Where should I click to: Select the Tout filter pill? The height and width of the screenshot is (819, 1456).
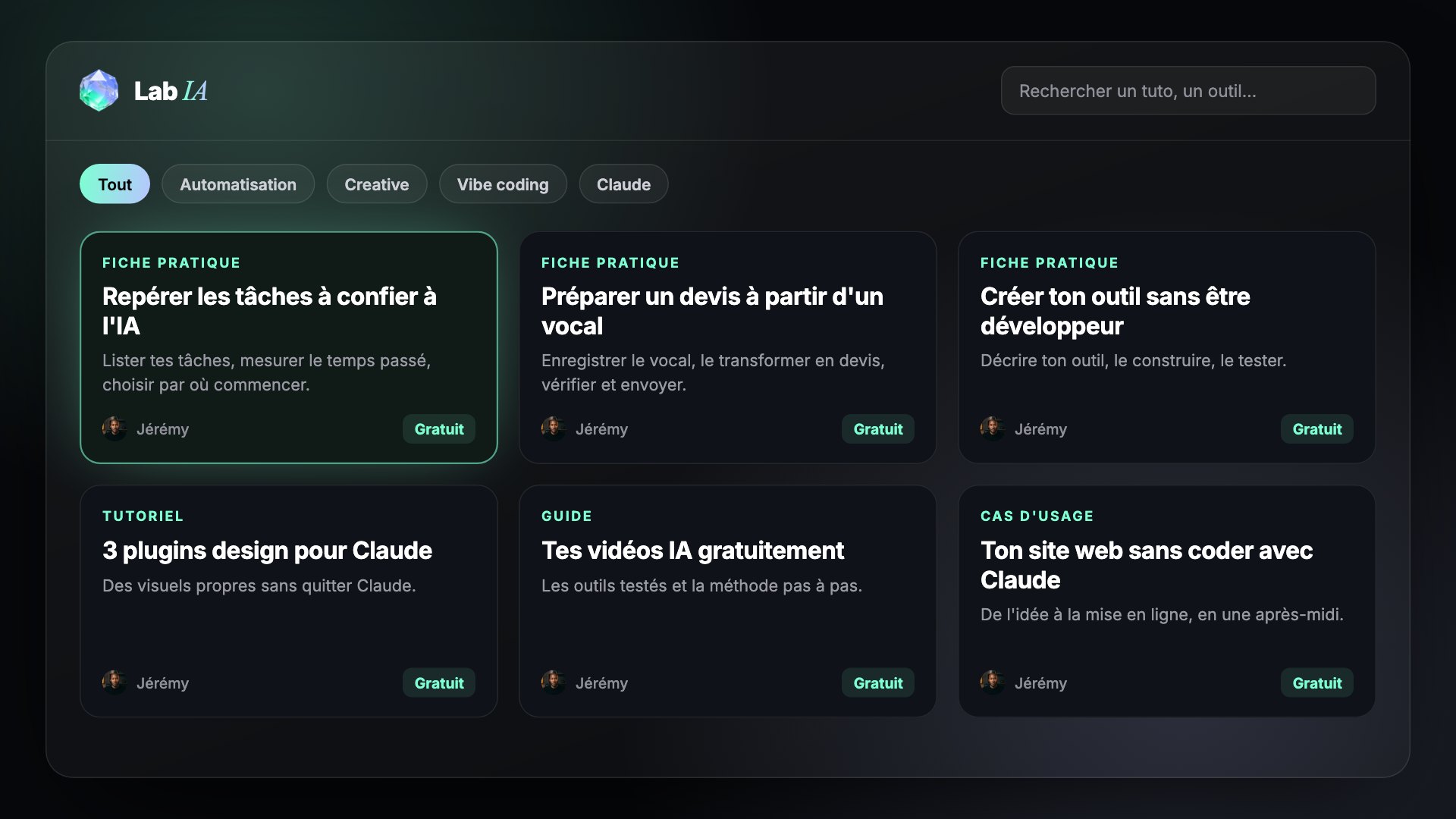point(115,184)
